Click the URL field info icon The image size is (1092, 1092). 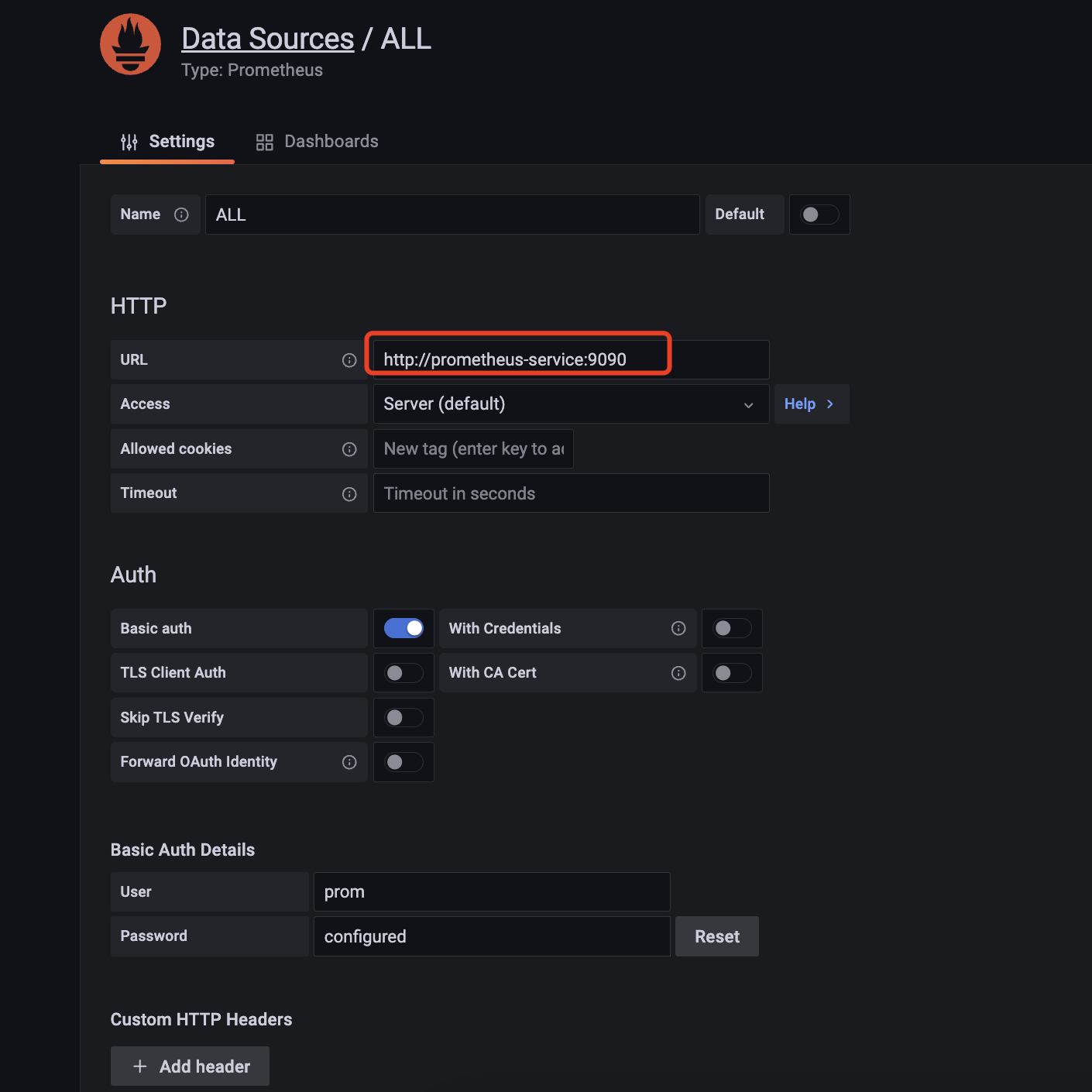coord(349,360)
